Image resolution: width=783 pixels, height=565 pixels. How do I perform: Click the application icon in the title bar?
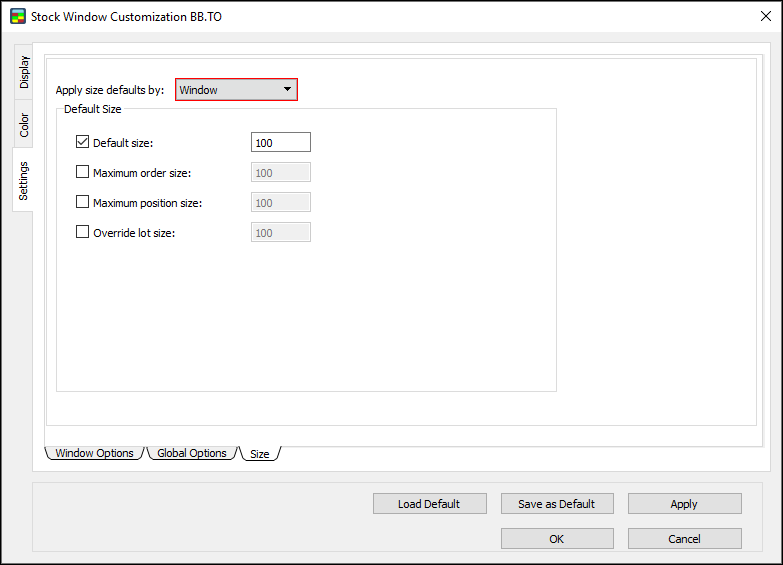pos(17,17)
